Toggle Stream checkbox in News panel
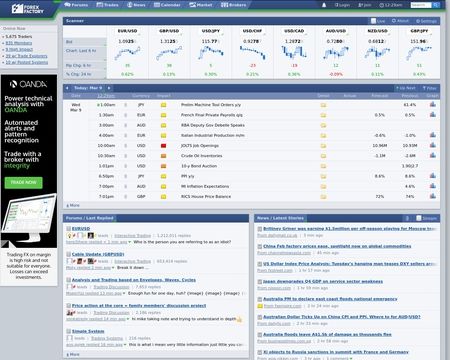Screen dimensions: 450x360 [x=419, y=218]
